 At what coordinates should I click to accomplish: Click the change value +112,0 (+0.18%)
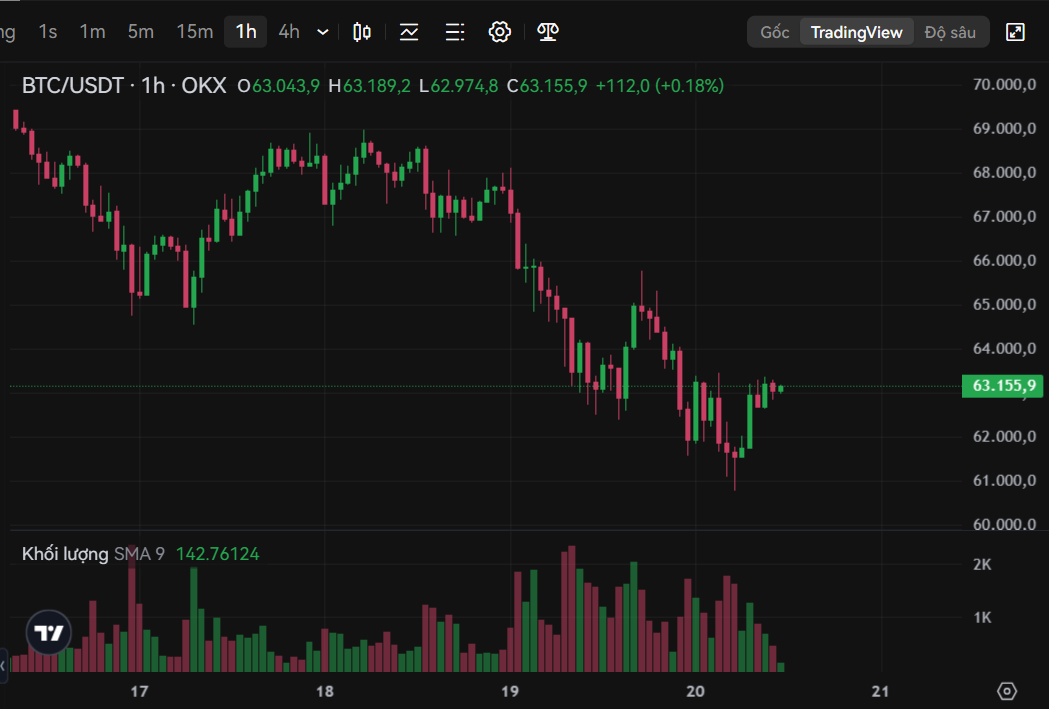coord(660,86)
